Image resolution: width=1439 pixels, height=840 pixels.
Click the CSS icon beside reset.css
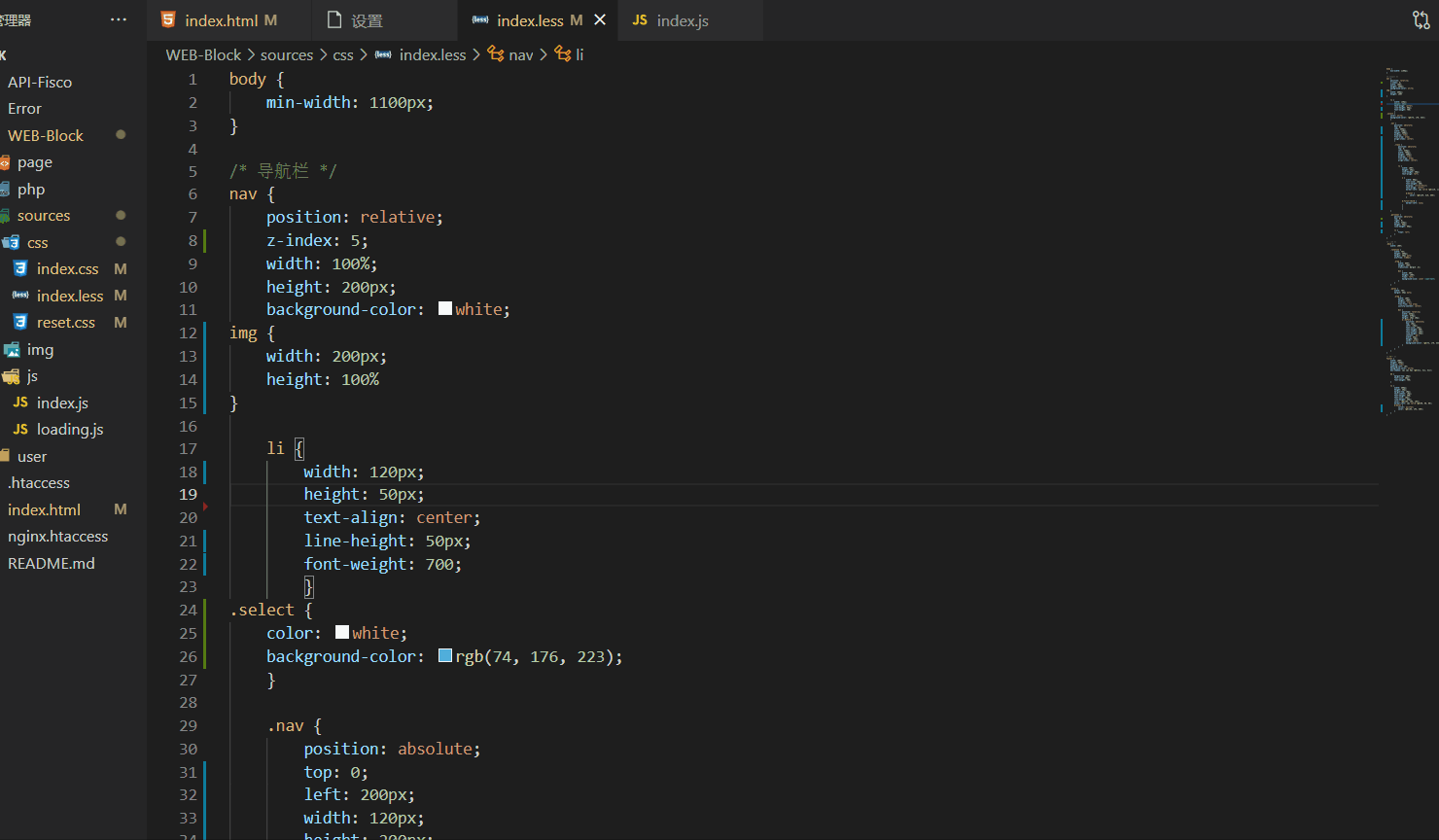point(20,322)
